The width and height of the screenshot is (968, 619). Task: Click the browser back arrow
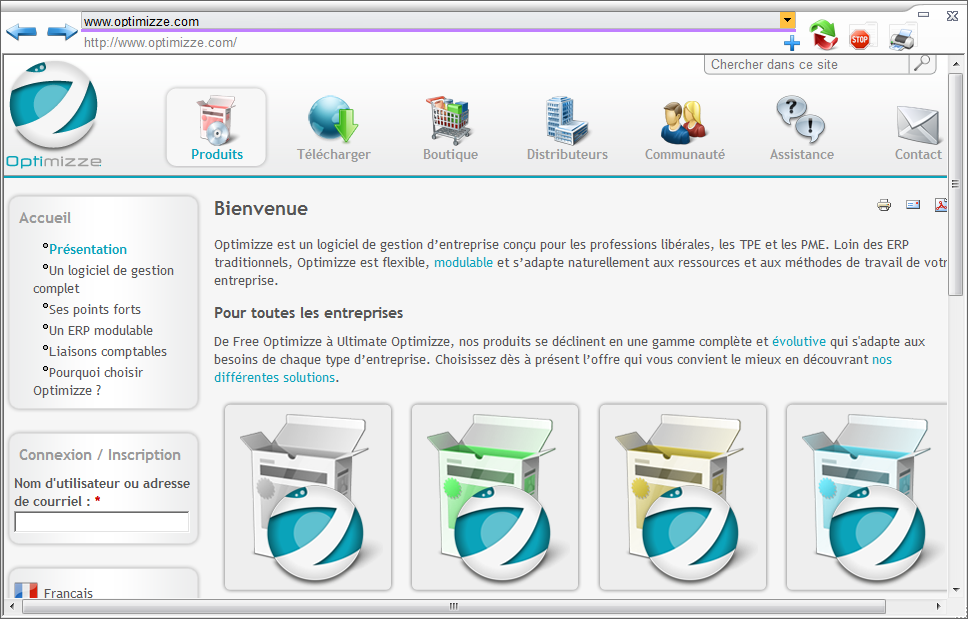click(21, 32)
